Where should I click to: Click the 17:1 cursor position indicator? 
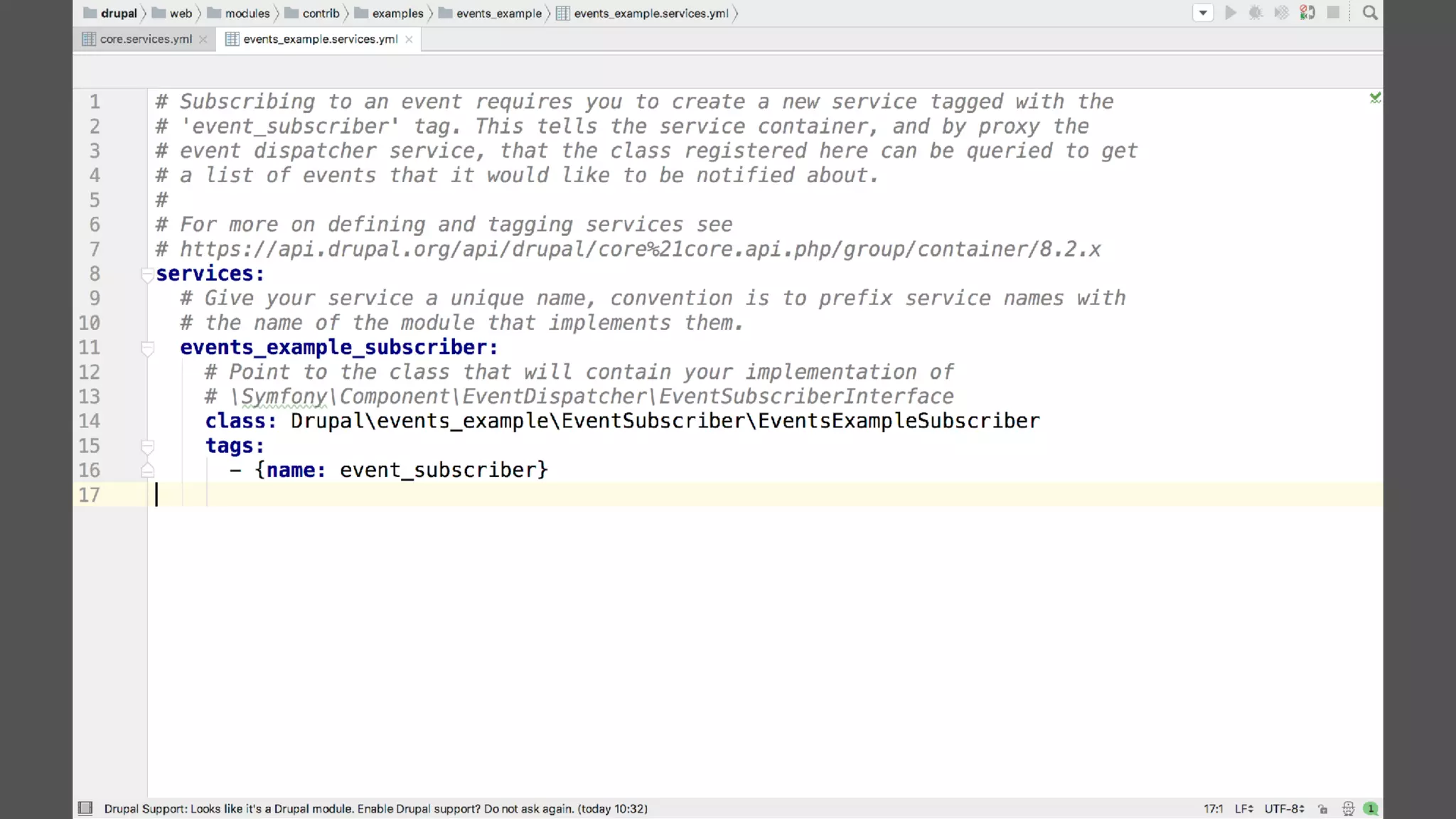coord(1213,809)
